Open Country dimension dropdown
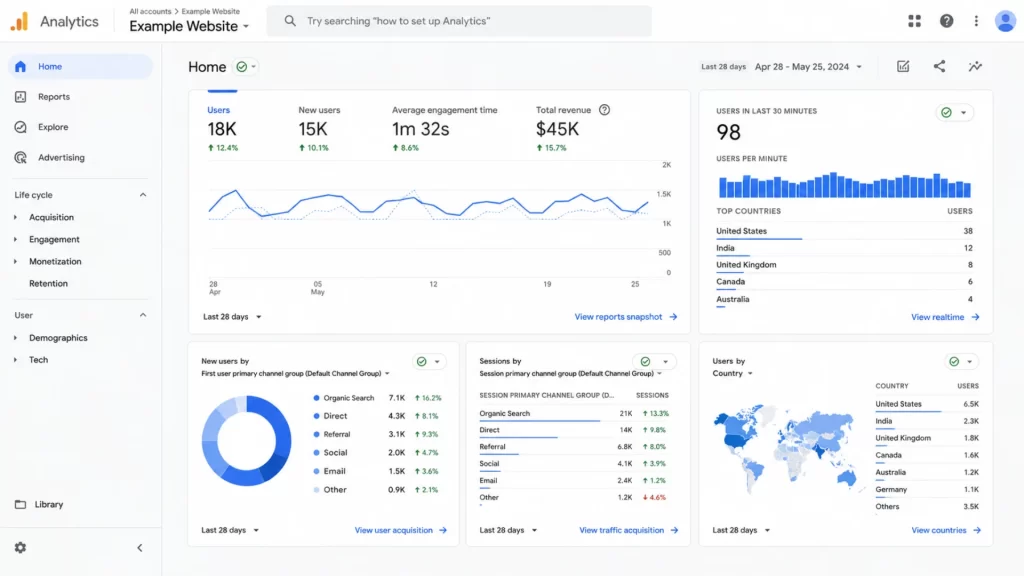 click(x=733, y=374)
